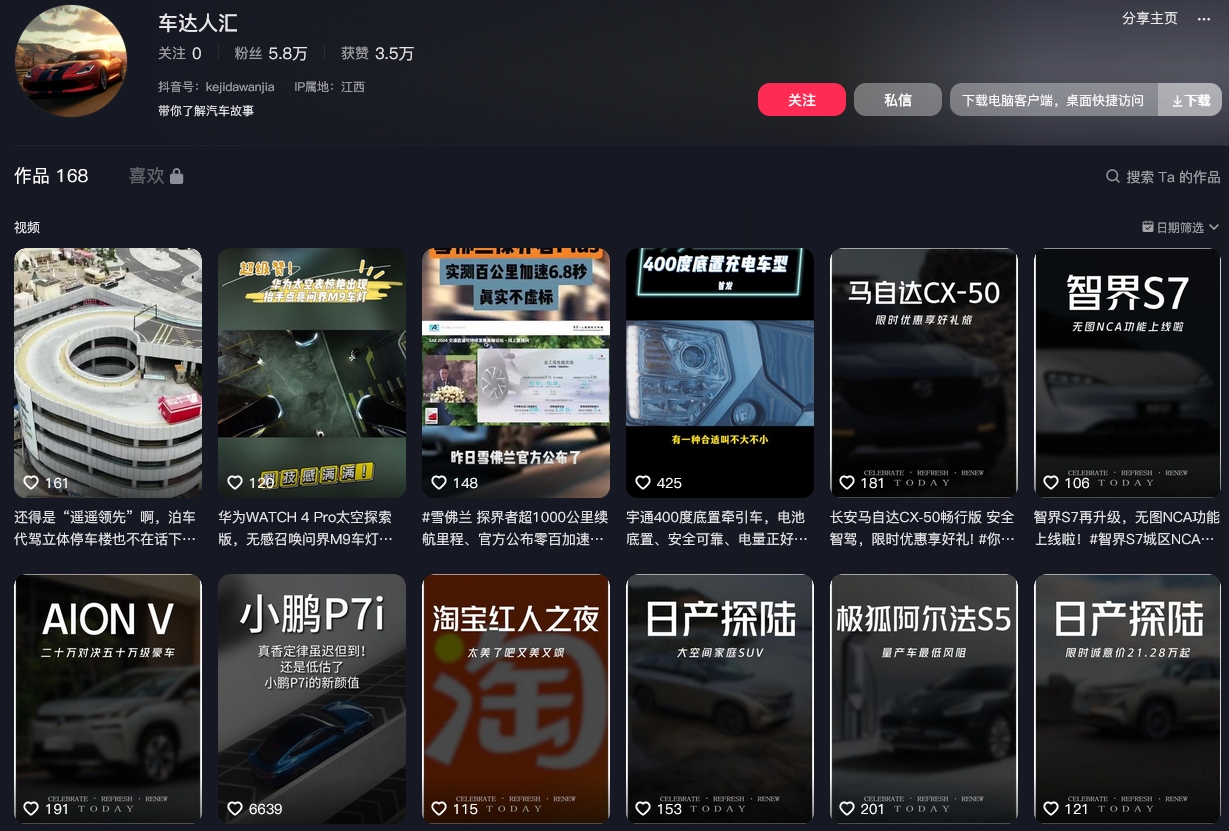Open the 华为太空表 M9 video thumbnail
This screenshot has width=1229, height=831.
[312, 373]
